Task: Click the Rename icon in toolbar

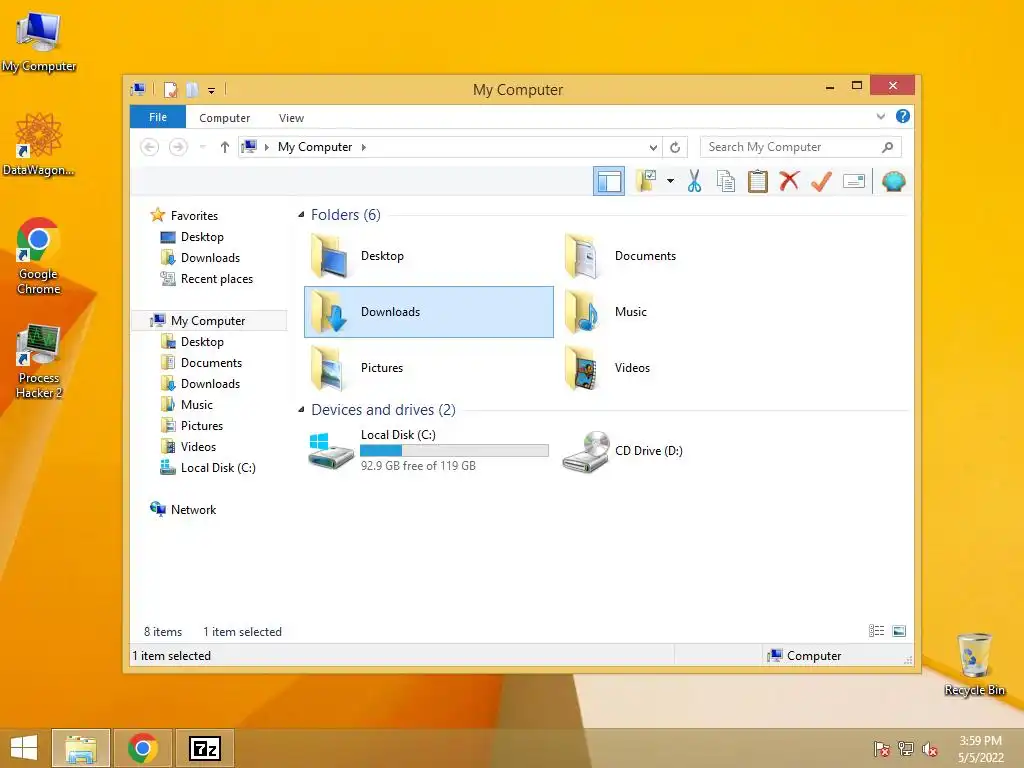Action: pyautogui.click(x=854, y=181)
